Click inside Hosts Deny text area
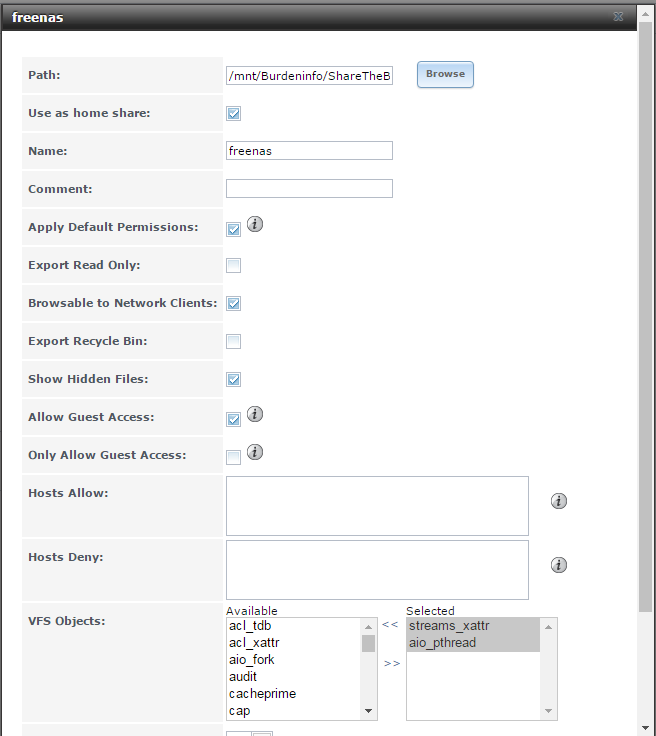Image resolution: width=656 pixels, height=736 pixels. [377, 570]
